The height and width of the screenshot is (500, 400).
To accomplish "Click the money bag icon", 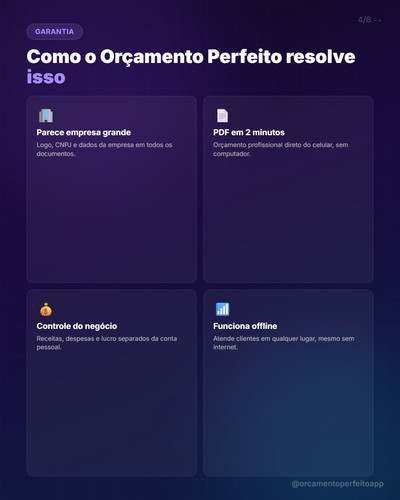I will [x=46, y=309].
